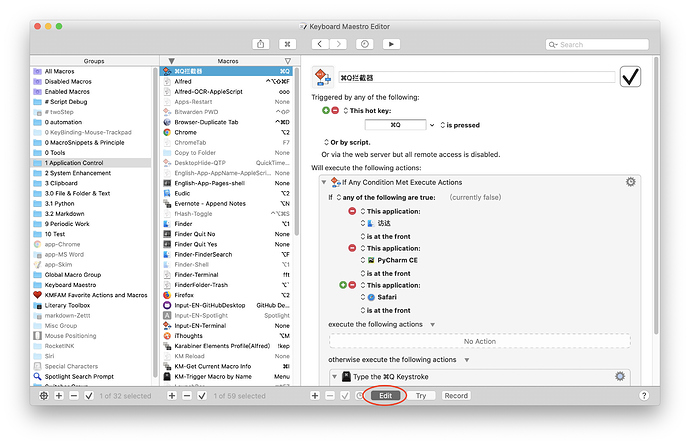Click the ⌘Q hot key field
The width and height of the screenshot is (690, 445).
click(395, 125)
